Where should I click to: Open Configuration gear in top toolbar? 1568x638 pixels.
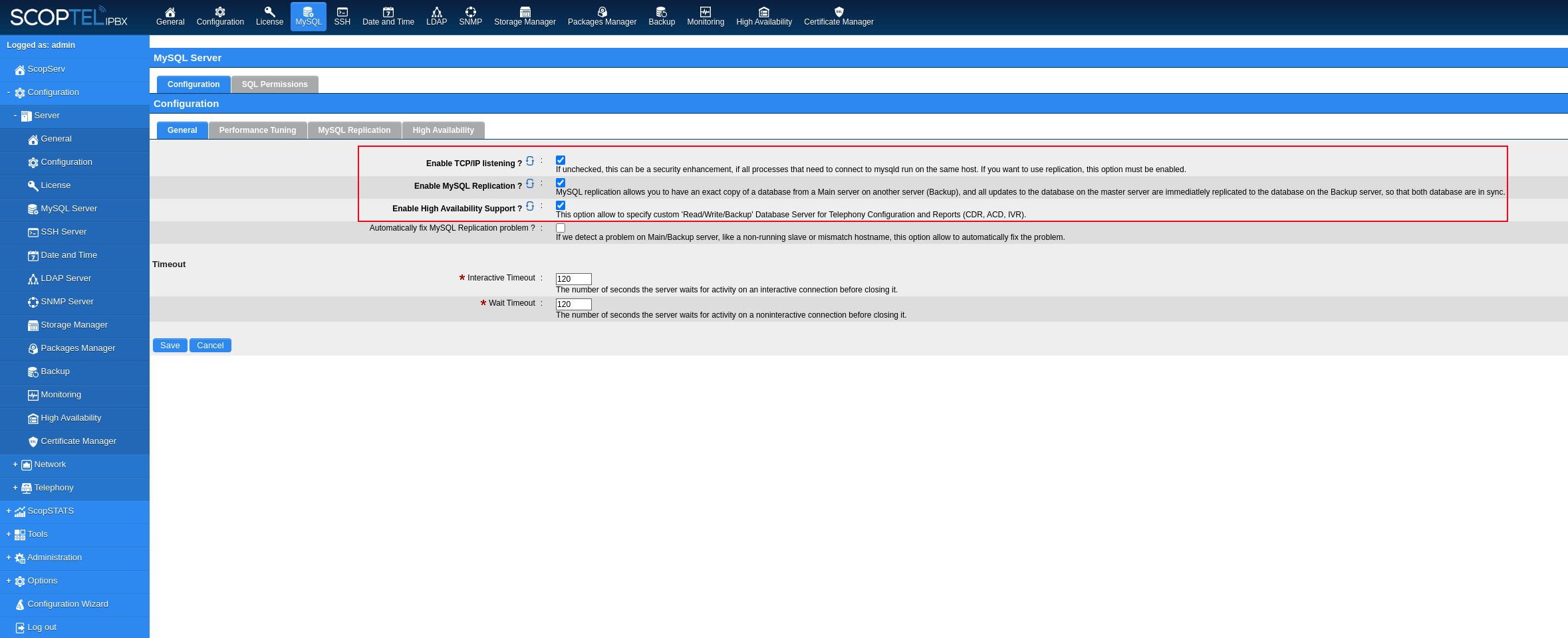pyautogui.click(x=220, y=17)
